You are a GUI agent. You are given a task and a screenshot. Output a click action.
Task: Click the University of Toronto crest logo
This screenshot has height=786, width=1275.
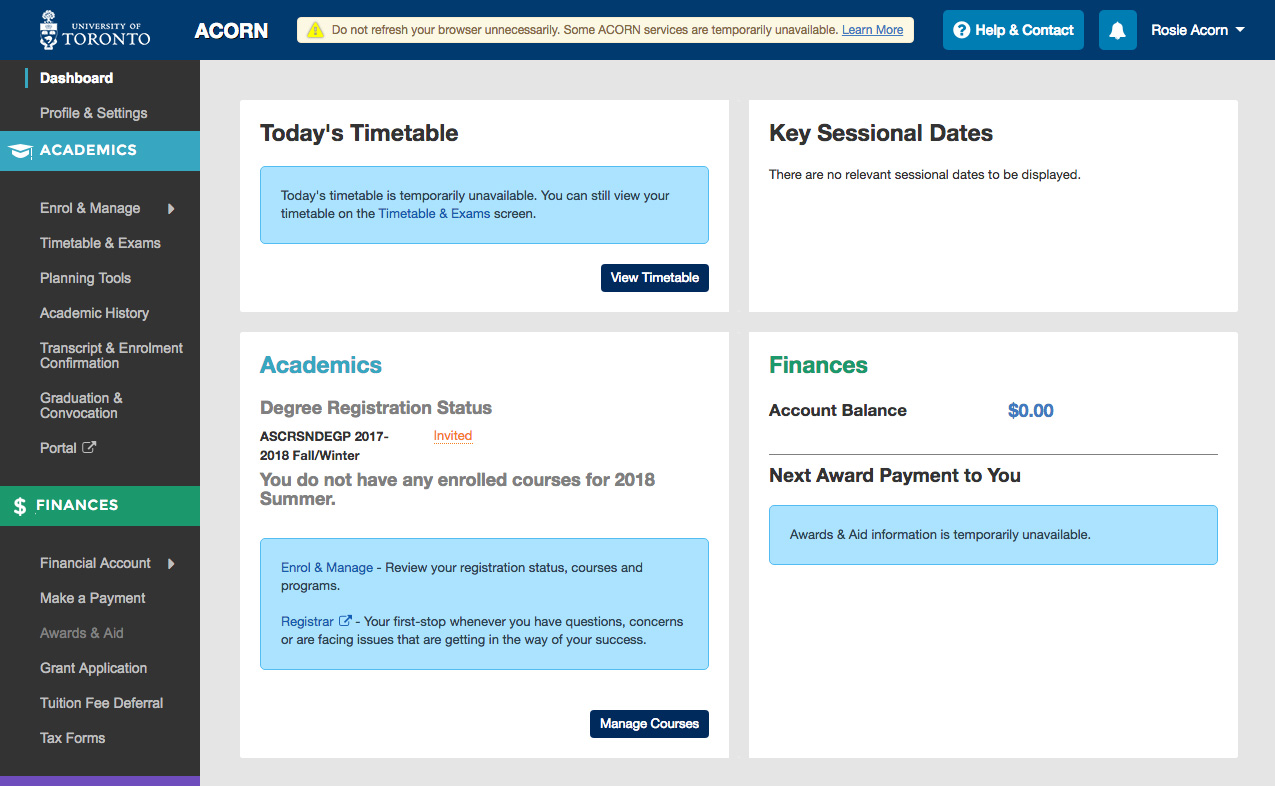tap(49, 30)
